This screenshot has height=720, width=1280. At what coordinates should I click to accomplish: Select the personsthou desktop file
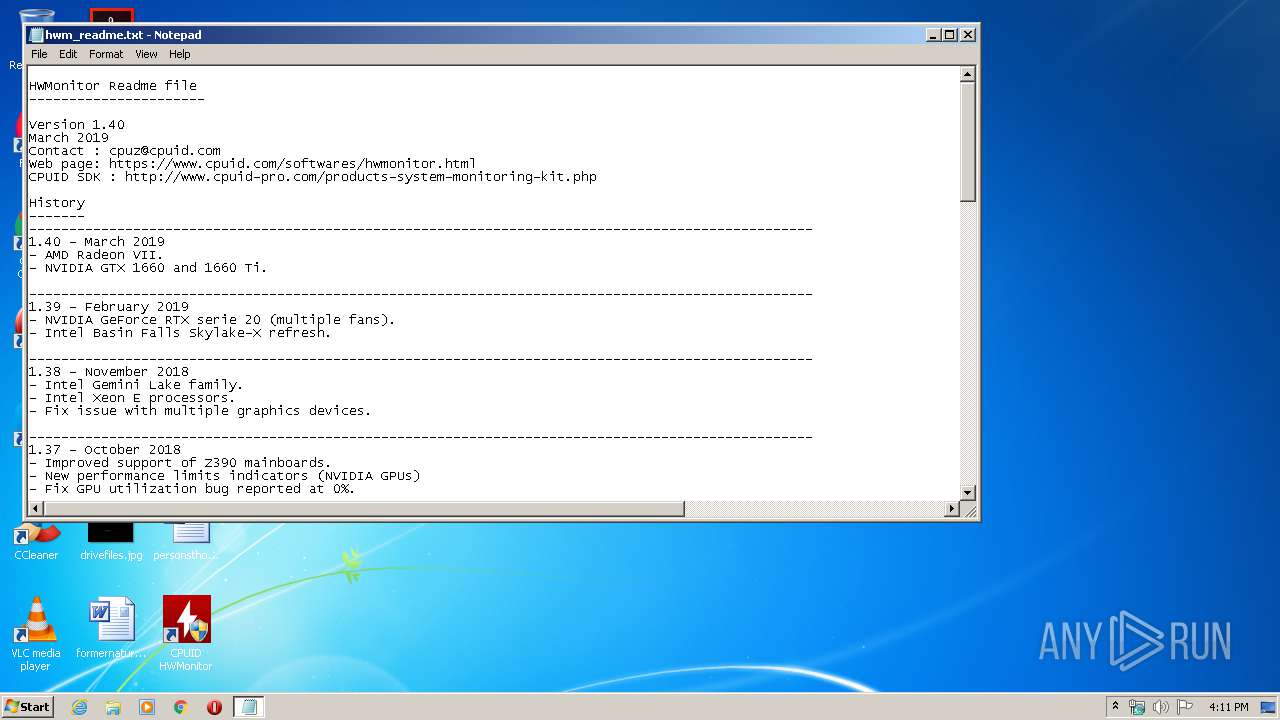tap(186, 543)
